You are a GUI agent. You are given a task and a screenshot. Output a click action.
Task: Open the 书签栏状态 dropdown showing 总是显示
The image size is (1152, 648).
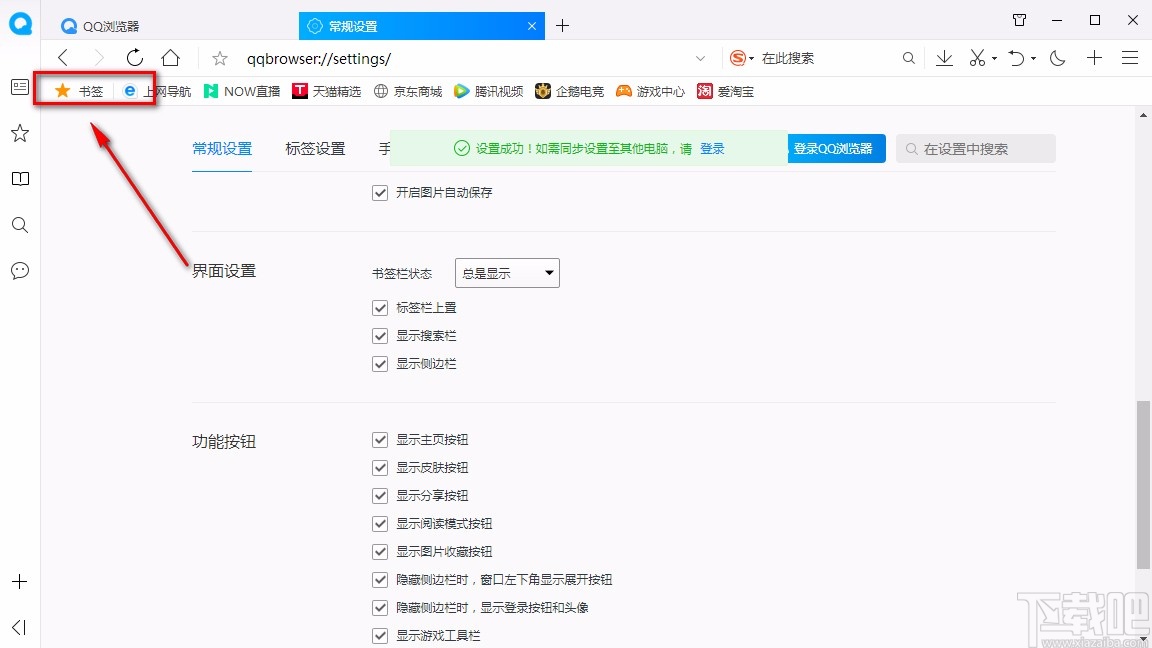click(x=507, y=272)
